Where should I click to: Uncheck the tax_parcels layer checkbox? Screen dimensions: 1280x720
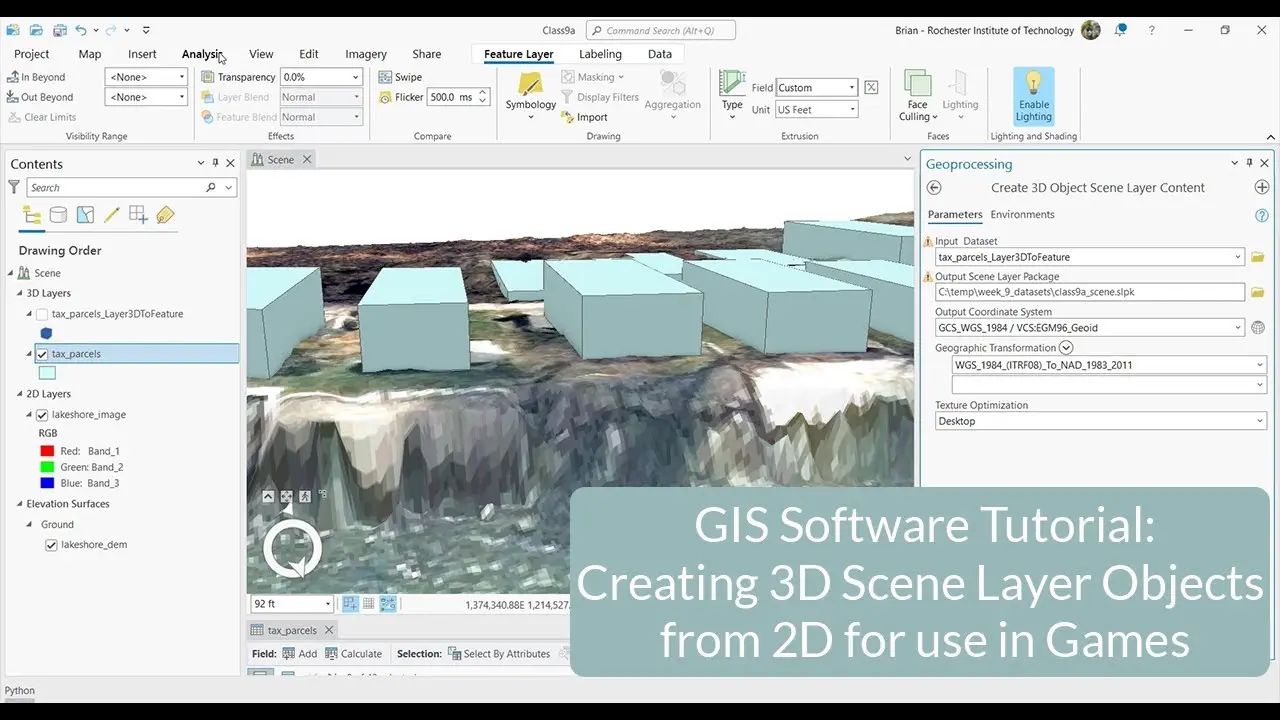pos(42,354)
